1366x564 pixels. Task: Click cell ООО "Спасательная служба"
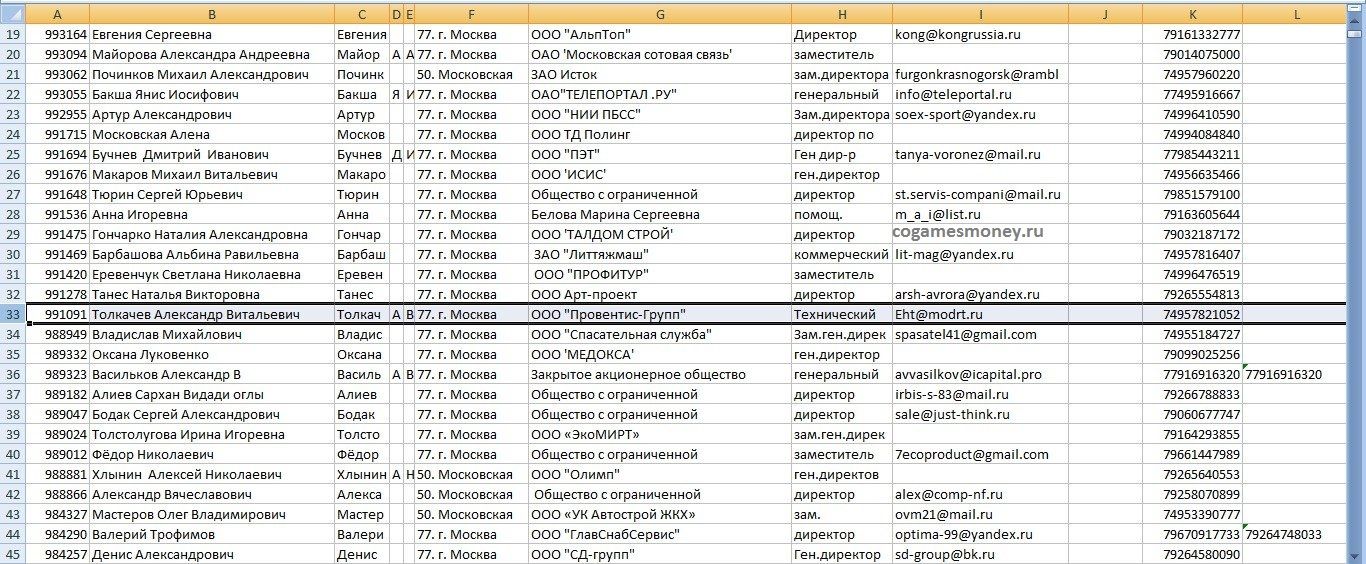click(660, 334)
